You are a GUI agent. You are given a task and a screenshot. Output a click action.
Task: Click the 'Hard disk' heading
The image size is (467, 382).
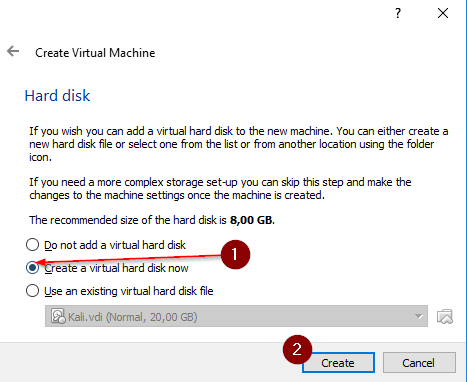pos(57,96)
